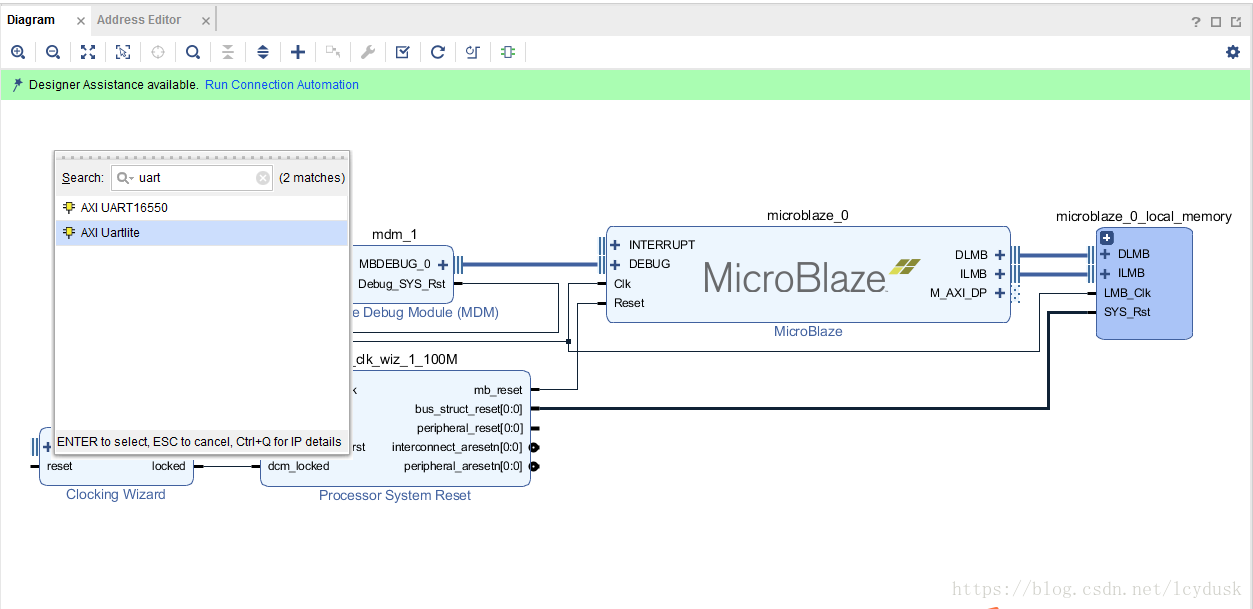Select AXI Uartlite from the list

click(x=201, y=233)
